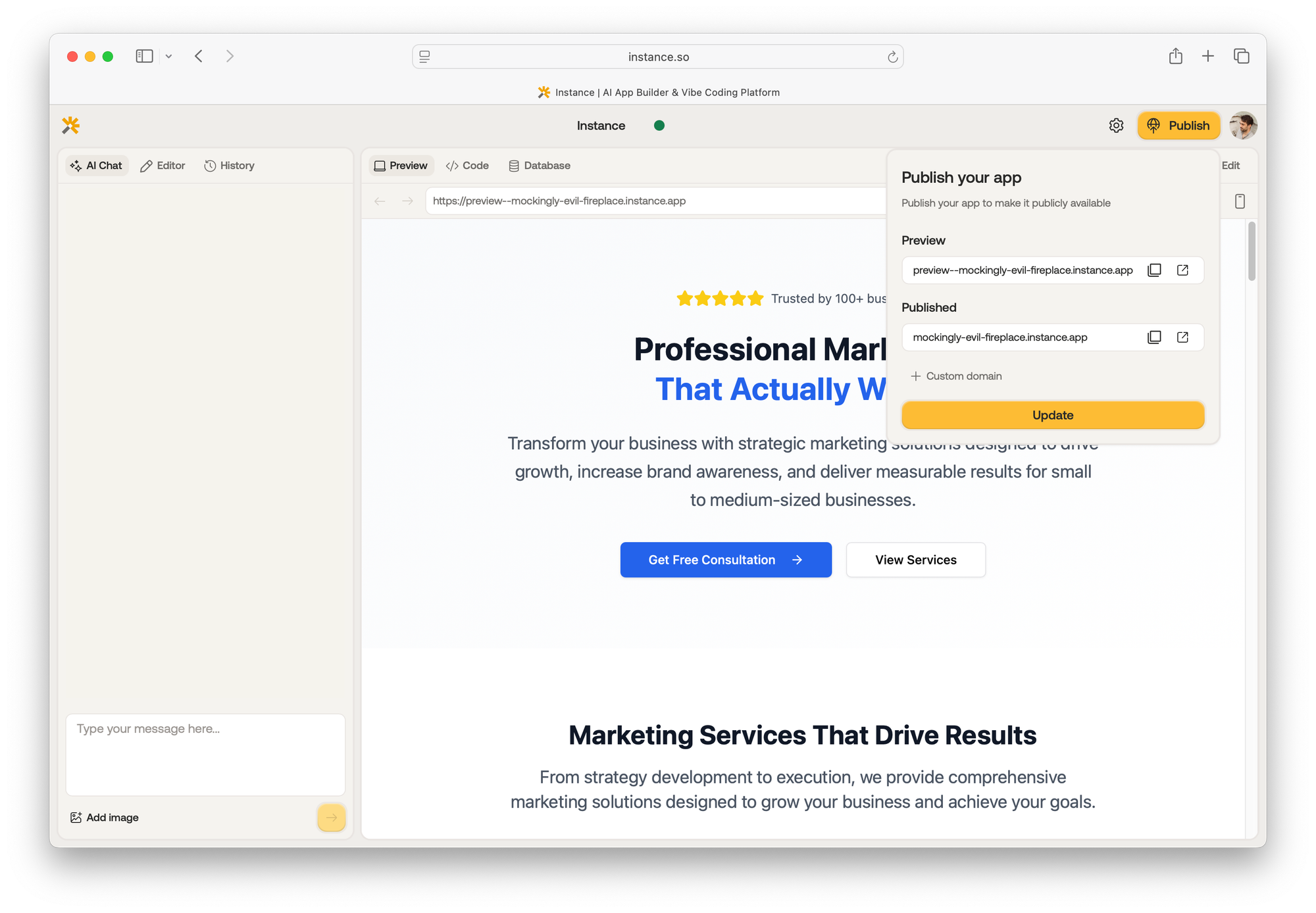The height and width of the screenshot is (913, 1316).
Task: Send message with the arrow button
Action: pos(331,818)
